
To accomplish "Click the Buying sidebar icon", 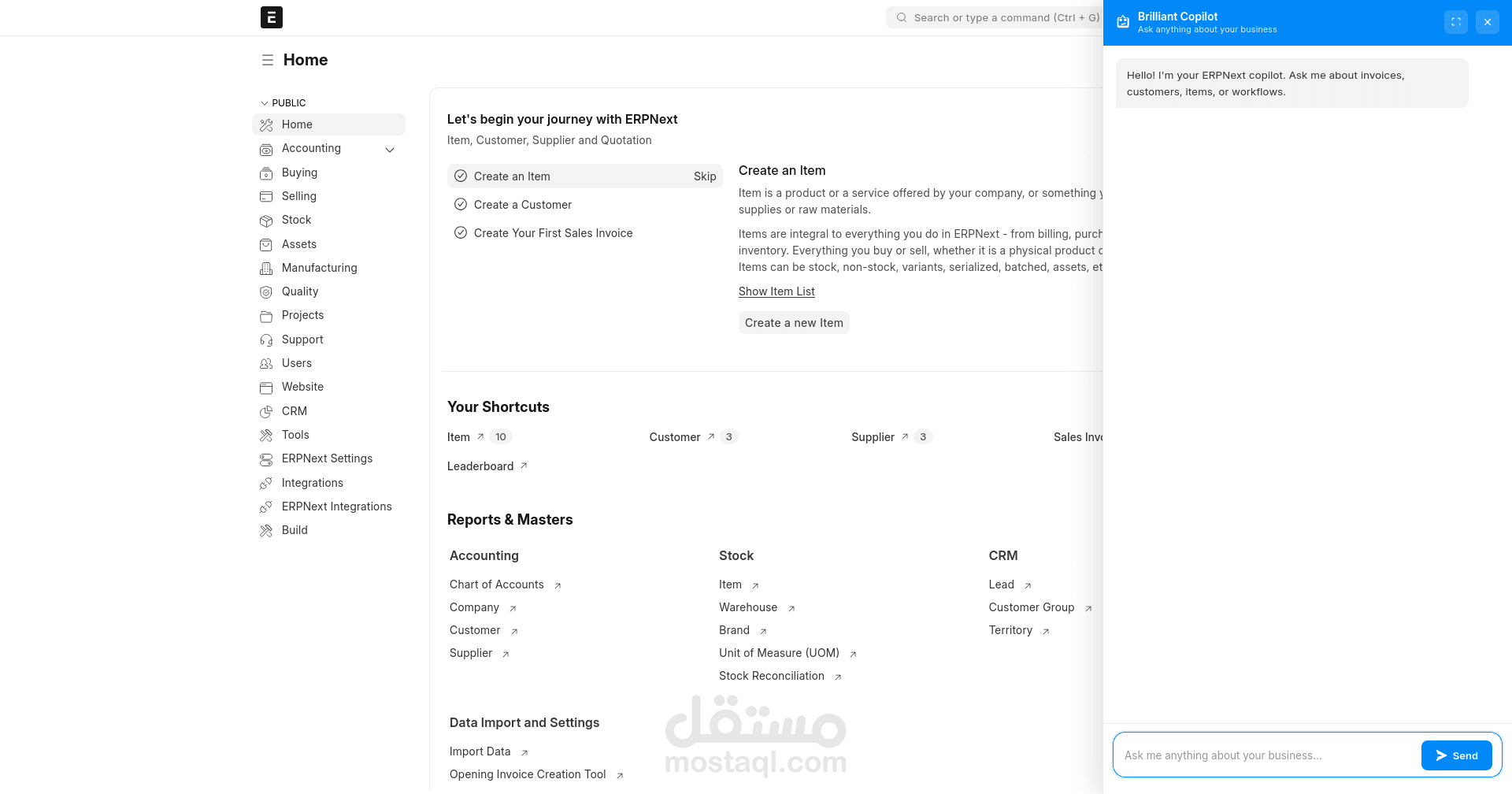I will click(x=266, y=173).
